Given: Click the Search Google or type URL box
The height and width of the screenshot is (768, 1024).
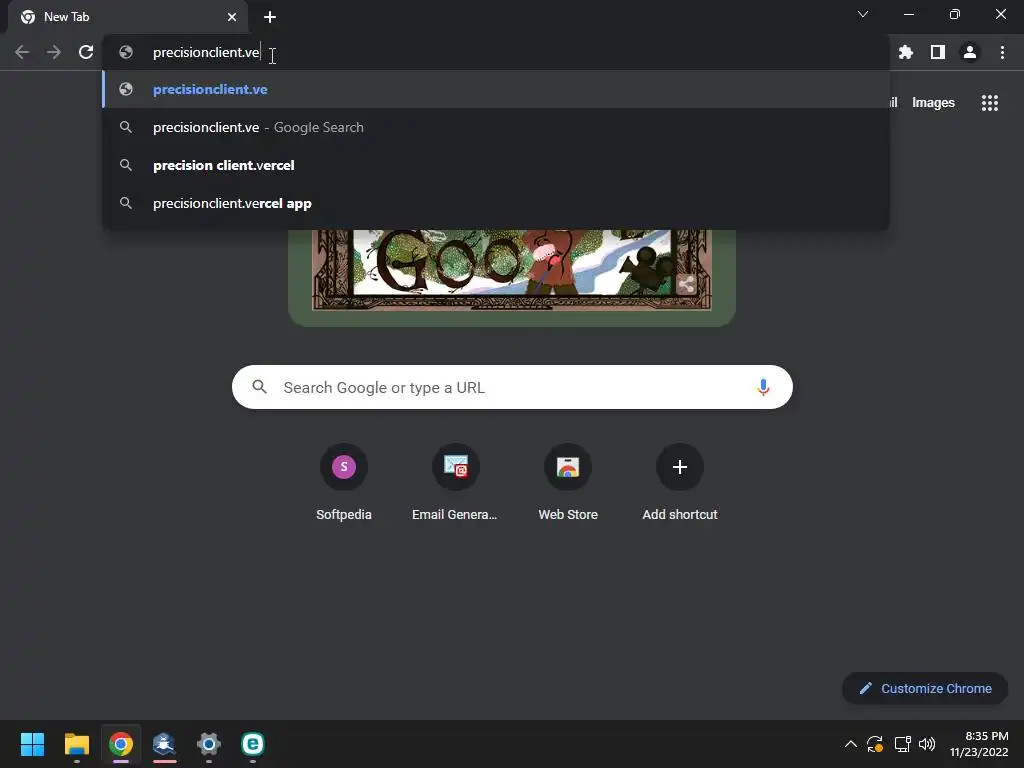Looking at the screenshot, I should pyautogui.click(x=512, y=387).
